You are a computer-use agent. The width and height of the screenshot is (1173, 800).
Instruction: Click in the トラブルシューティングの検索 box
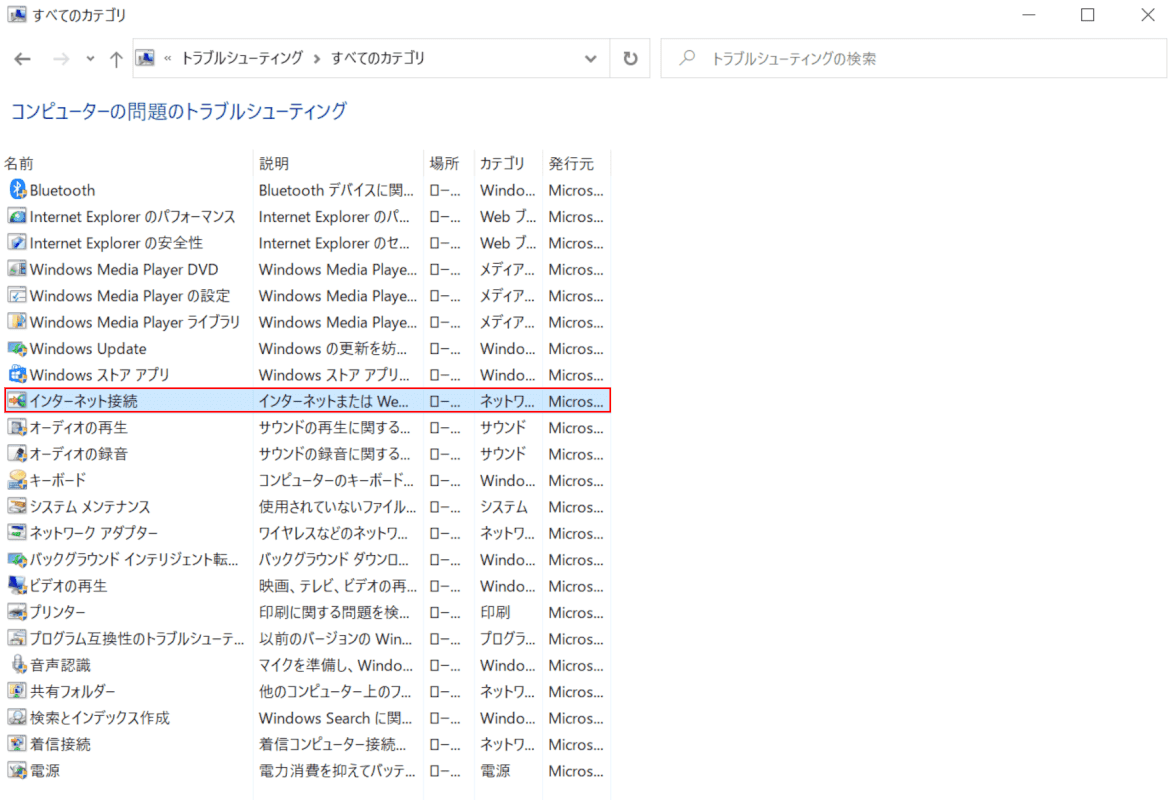[913, 58]
